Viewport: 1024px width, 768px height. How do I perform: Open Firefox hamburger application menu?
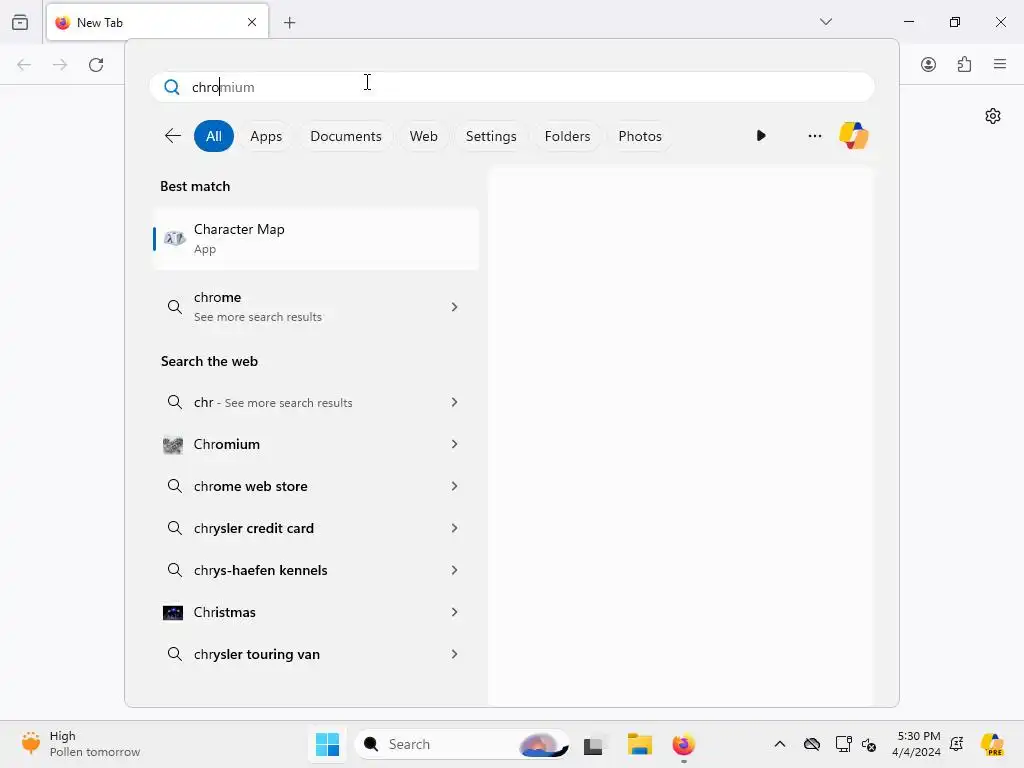tap(1000, 64)
